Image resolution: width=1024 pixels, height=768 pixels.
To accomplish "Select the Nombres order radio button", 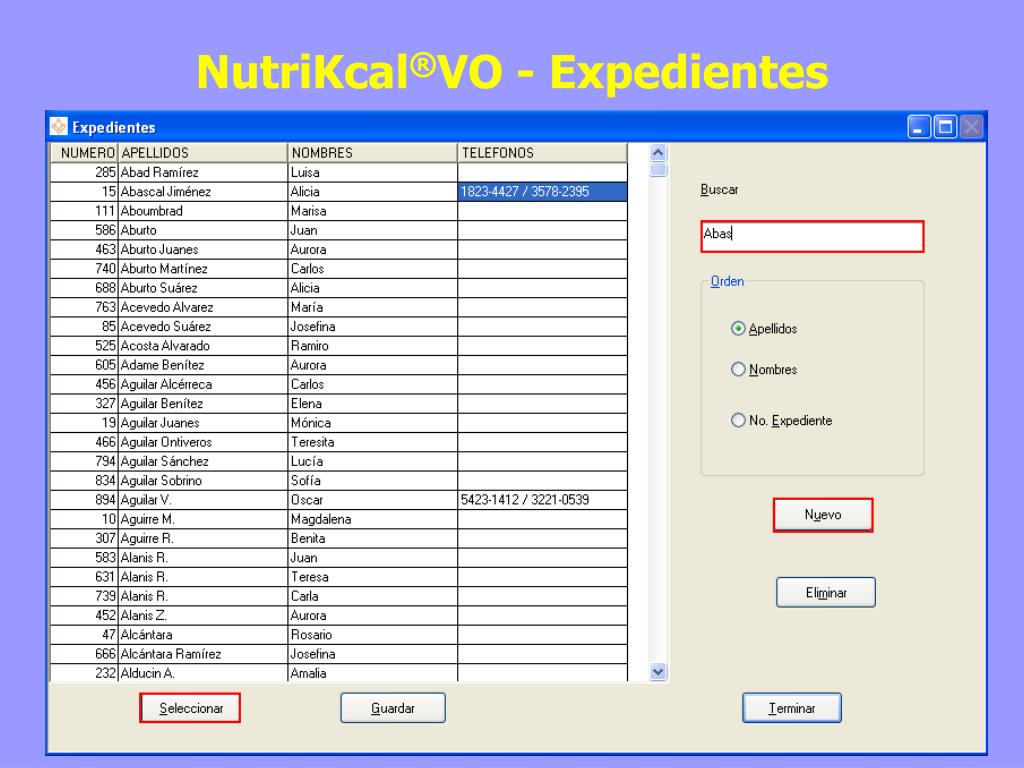I will 738,369.
